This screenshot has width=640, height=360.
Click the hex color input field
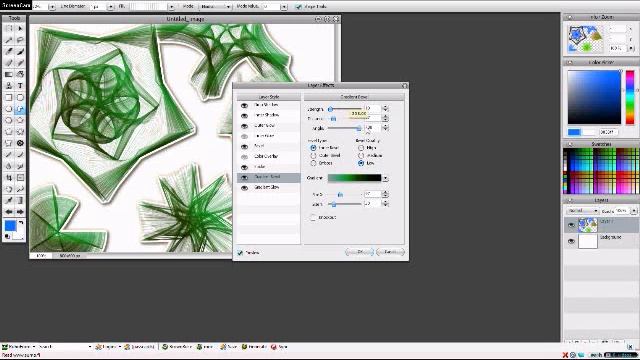click(x=608, y=132)
